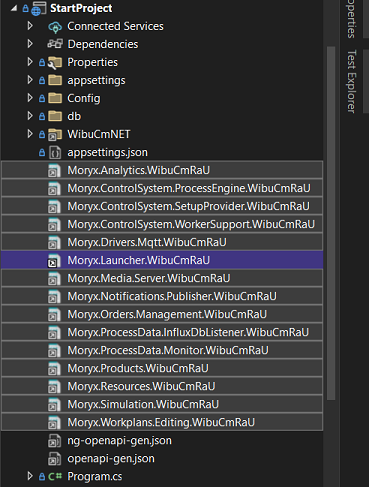The height and width of the screenshot is (487, 369).
Task: Select Moryx.Drivers.Mqtt.WibuCmRaU file name
Action: pos(147,242)
